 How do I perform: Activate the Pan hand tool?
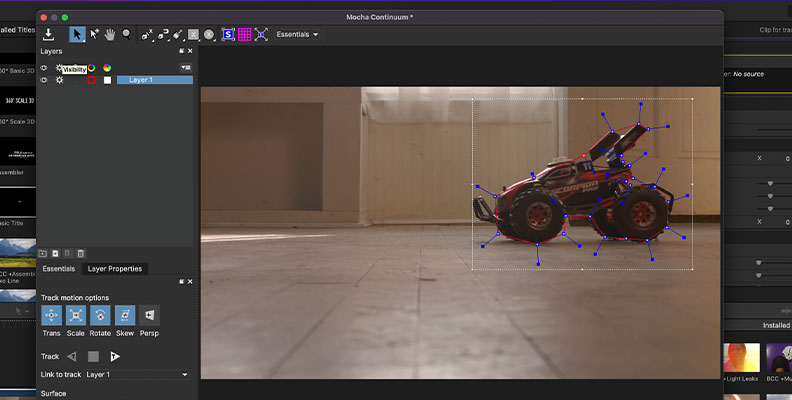(x=110, y=34)
